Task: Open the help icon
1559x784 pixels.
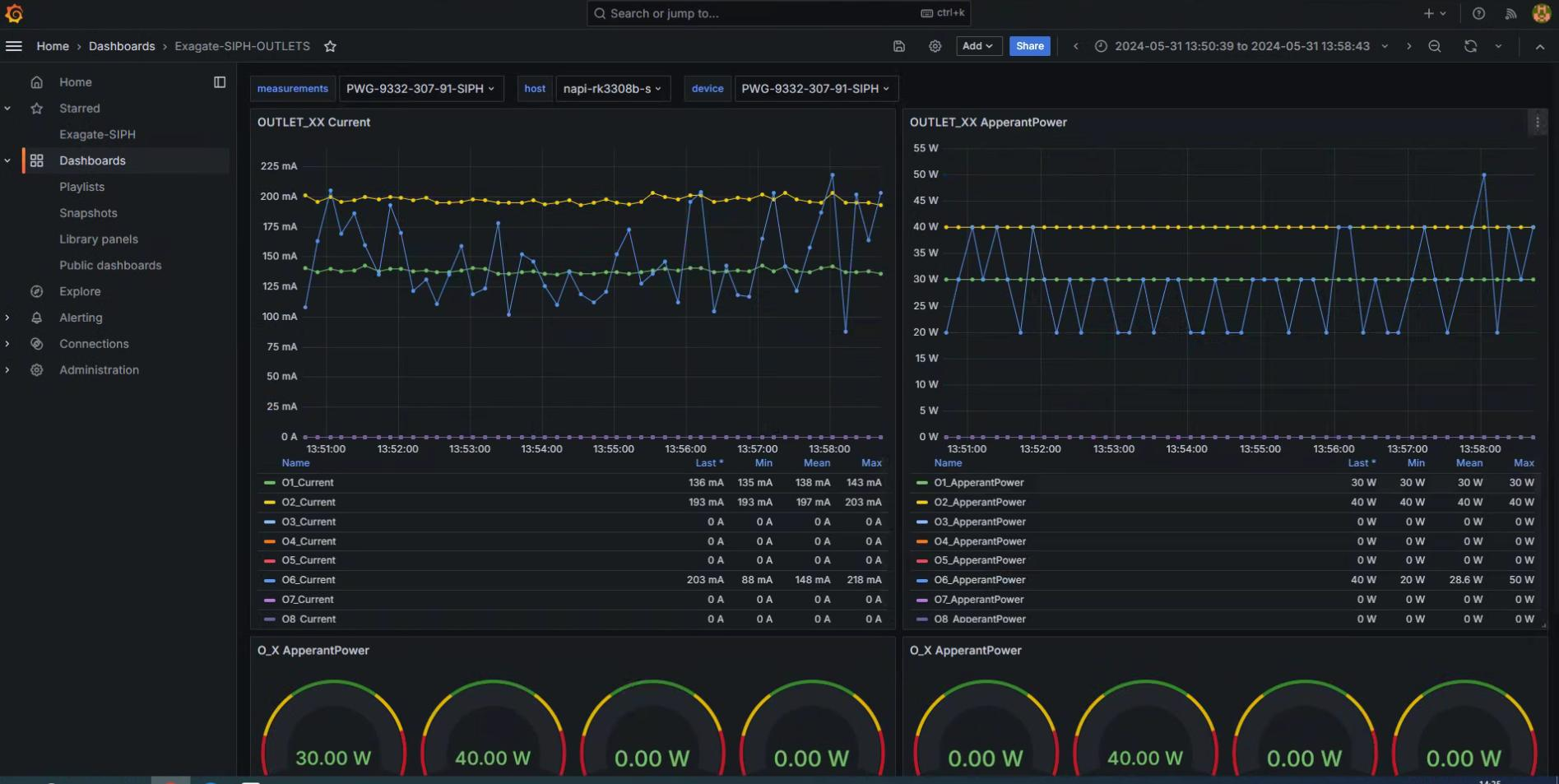Action: coord(1478,13)
